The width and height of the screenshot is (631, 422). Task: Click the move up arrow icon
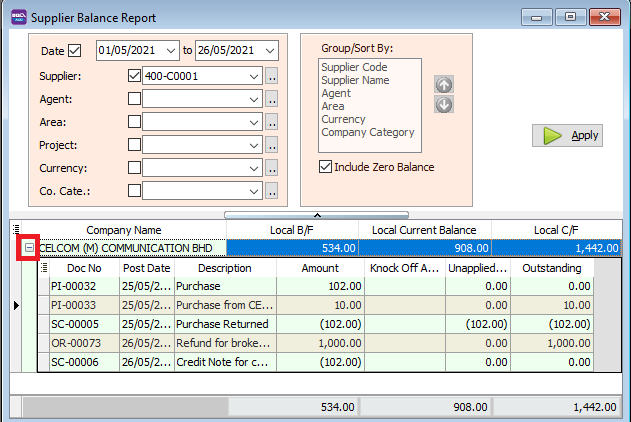pos(444,85)
